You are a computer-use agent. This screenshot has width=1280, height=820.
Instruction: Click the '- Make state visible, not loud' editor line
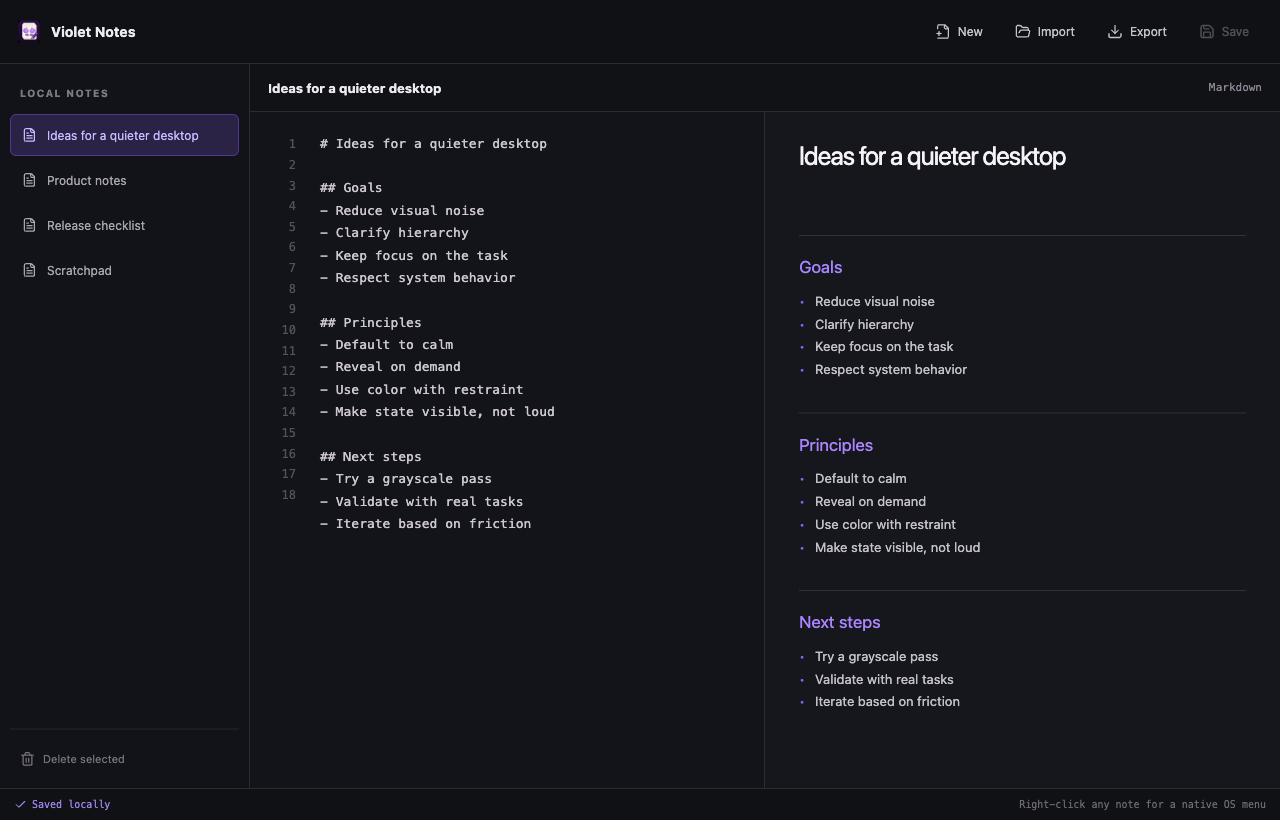click(437, 411)
